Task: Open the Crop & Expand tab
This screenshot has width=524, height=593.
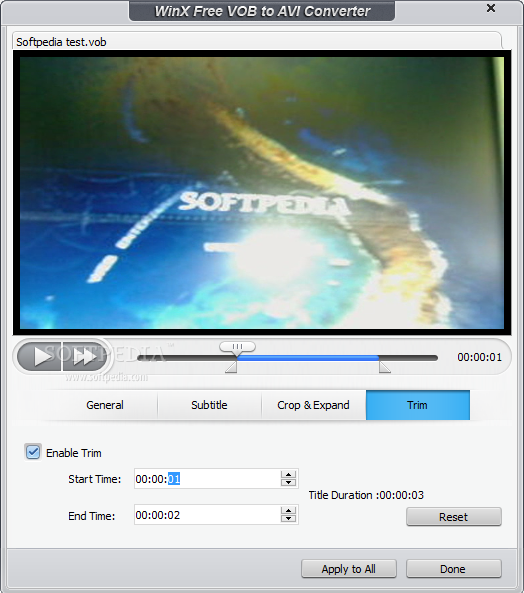Action: (x=313, y=405)
